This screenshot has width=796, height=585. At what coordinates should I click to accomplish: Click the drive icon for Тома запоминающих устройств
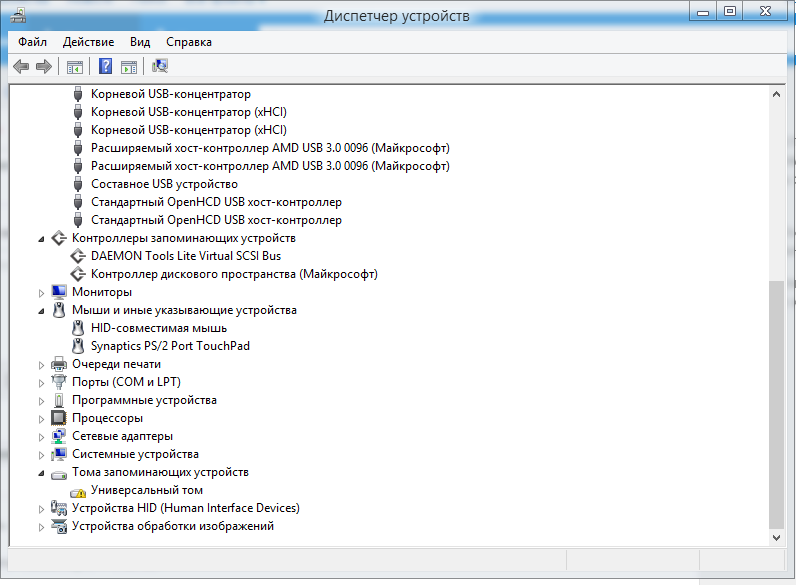(59, 475)
